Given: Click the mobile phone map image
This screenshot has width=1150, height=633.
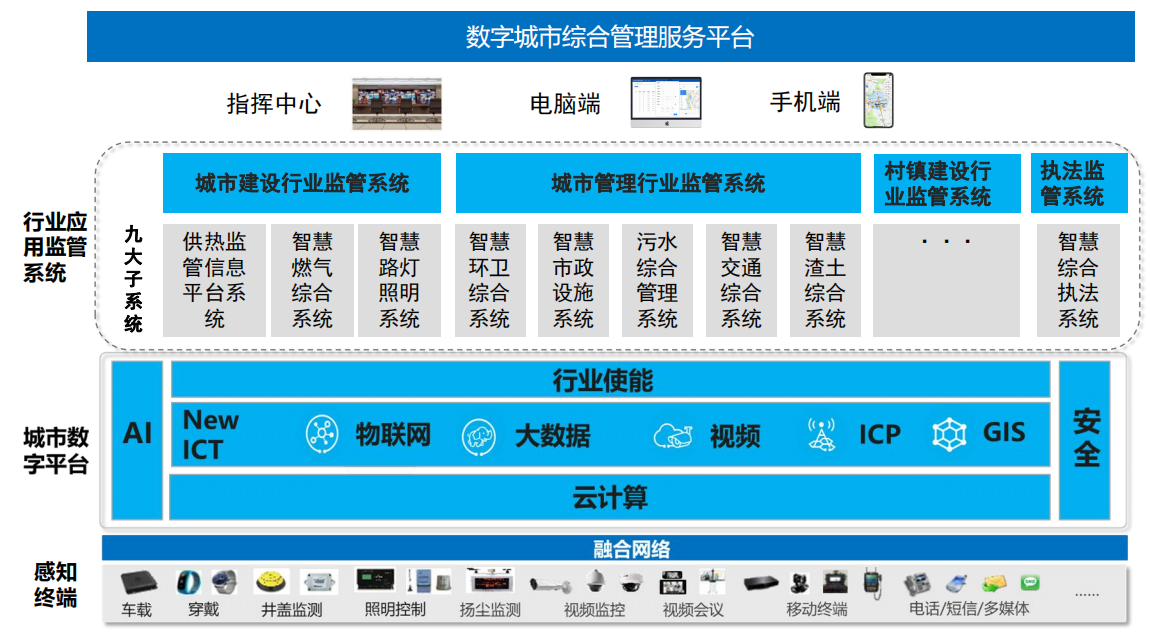Looking at the screenshot, I should pos(878,100).
